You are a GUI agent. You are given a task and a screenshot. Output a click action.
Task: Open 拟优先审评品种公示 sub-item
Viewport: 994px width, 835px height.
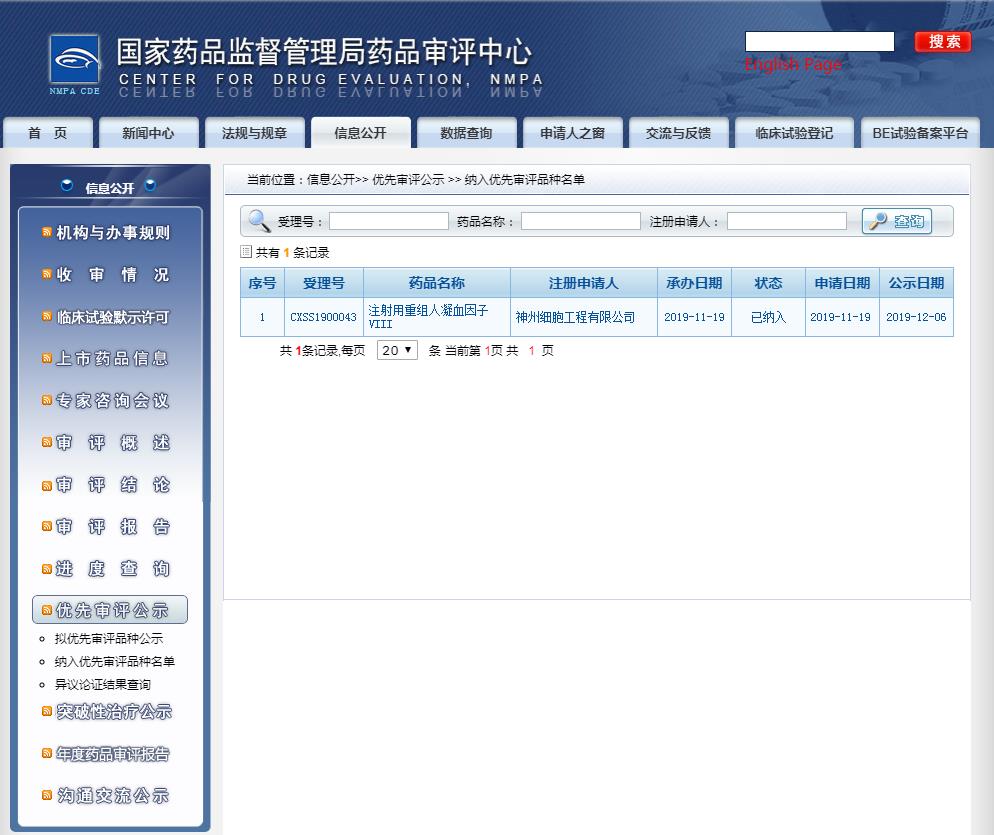pos(108,638)
